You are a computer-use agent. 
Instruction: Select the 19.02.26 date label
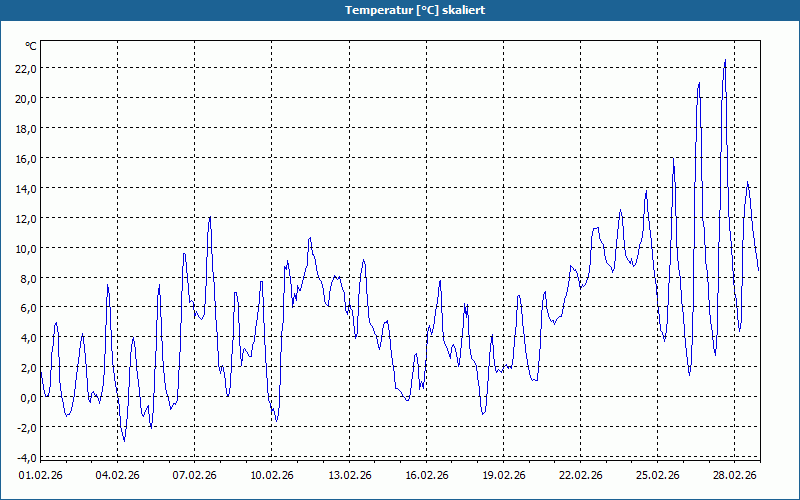pos(504,476)
